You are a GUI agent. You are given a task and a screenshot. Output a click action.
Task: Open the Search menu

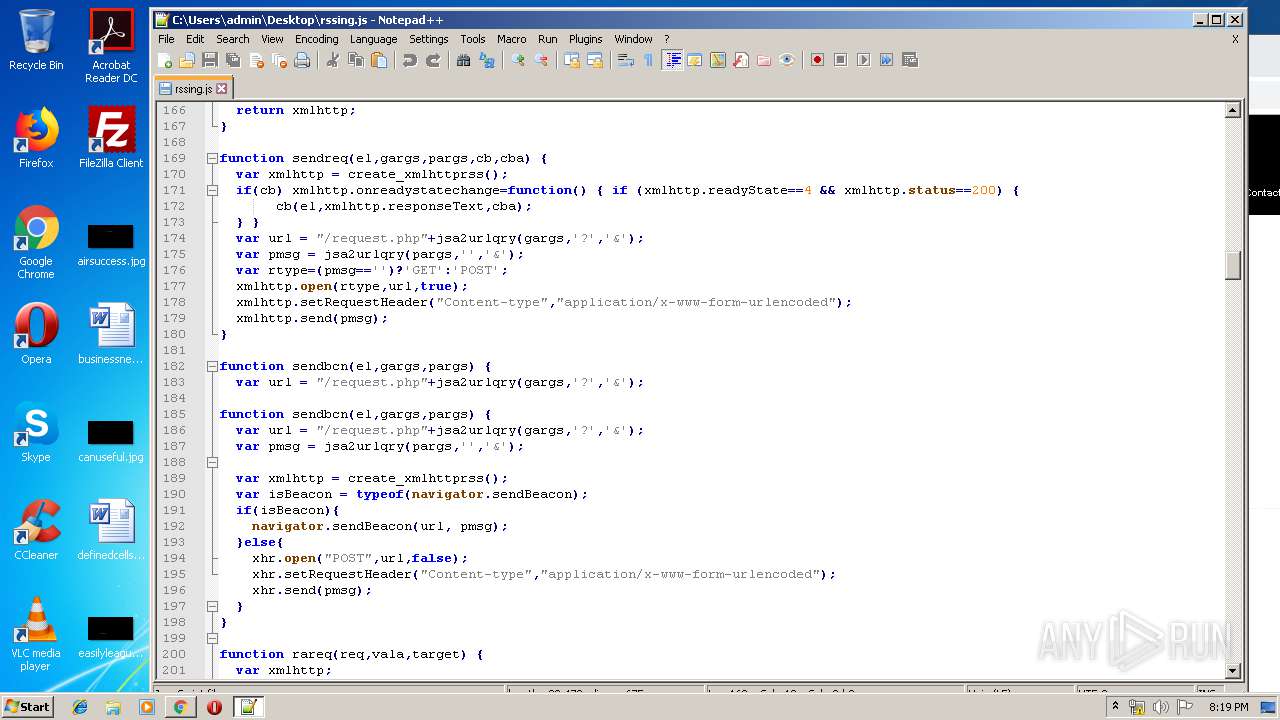coord(232,39)
